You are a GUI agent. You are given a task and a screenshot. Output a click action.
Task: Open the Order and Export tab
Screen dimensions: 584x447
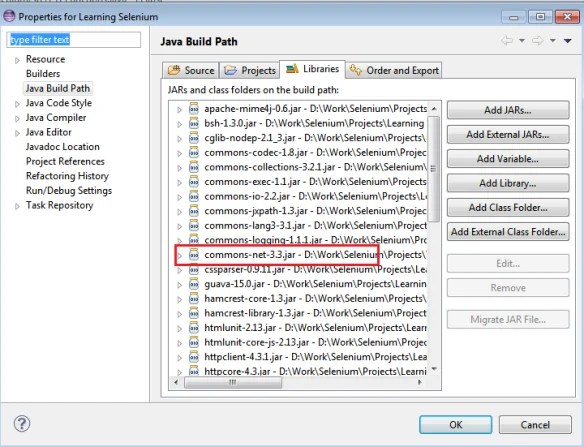pyautogui.click(x=394, y=70)
